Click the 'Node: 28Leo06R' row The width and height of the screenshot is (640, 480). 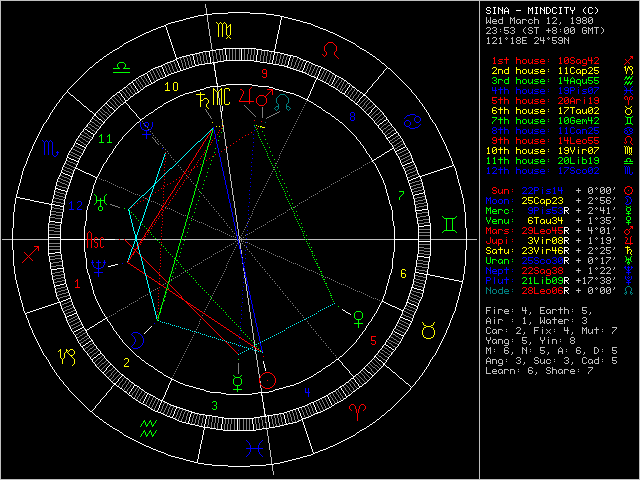559,291
